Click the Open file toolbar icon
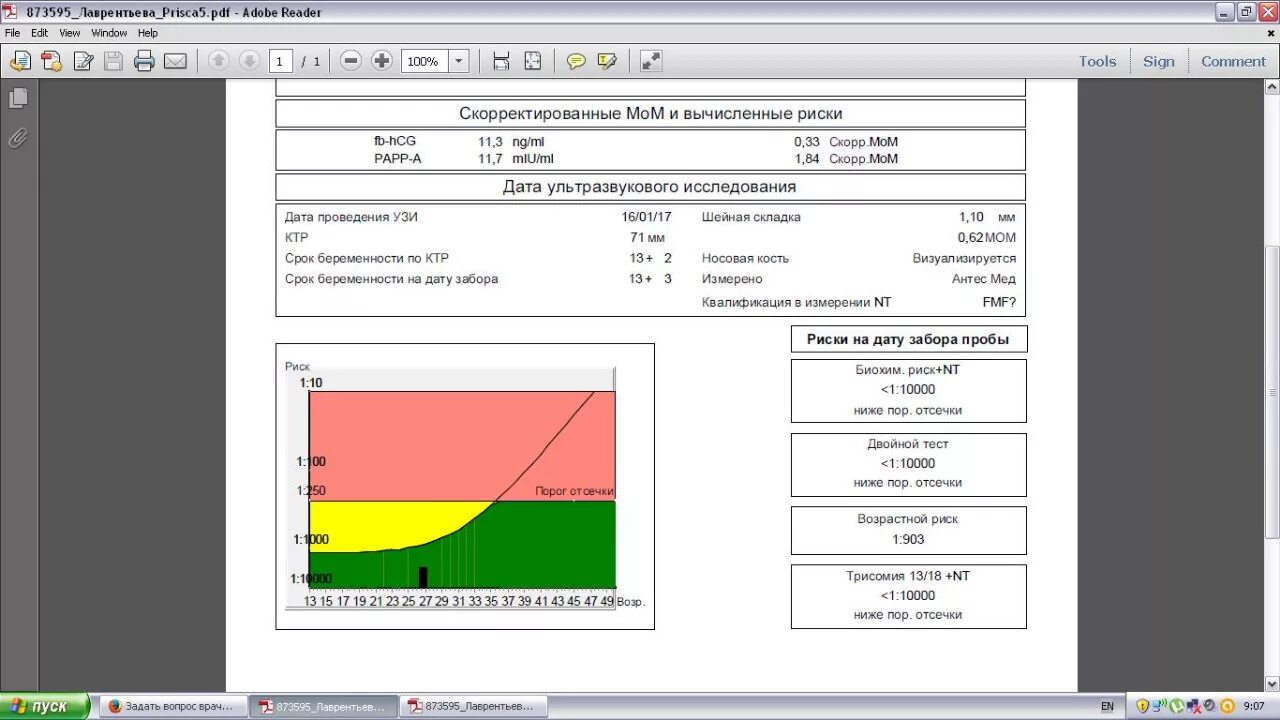 pos(20,61)
